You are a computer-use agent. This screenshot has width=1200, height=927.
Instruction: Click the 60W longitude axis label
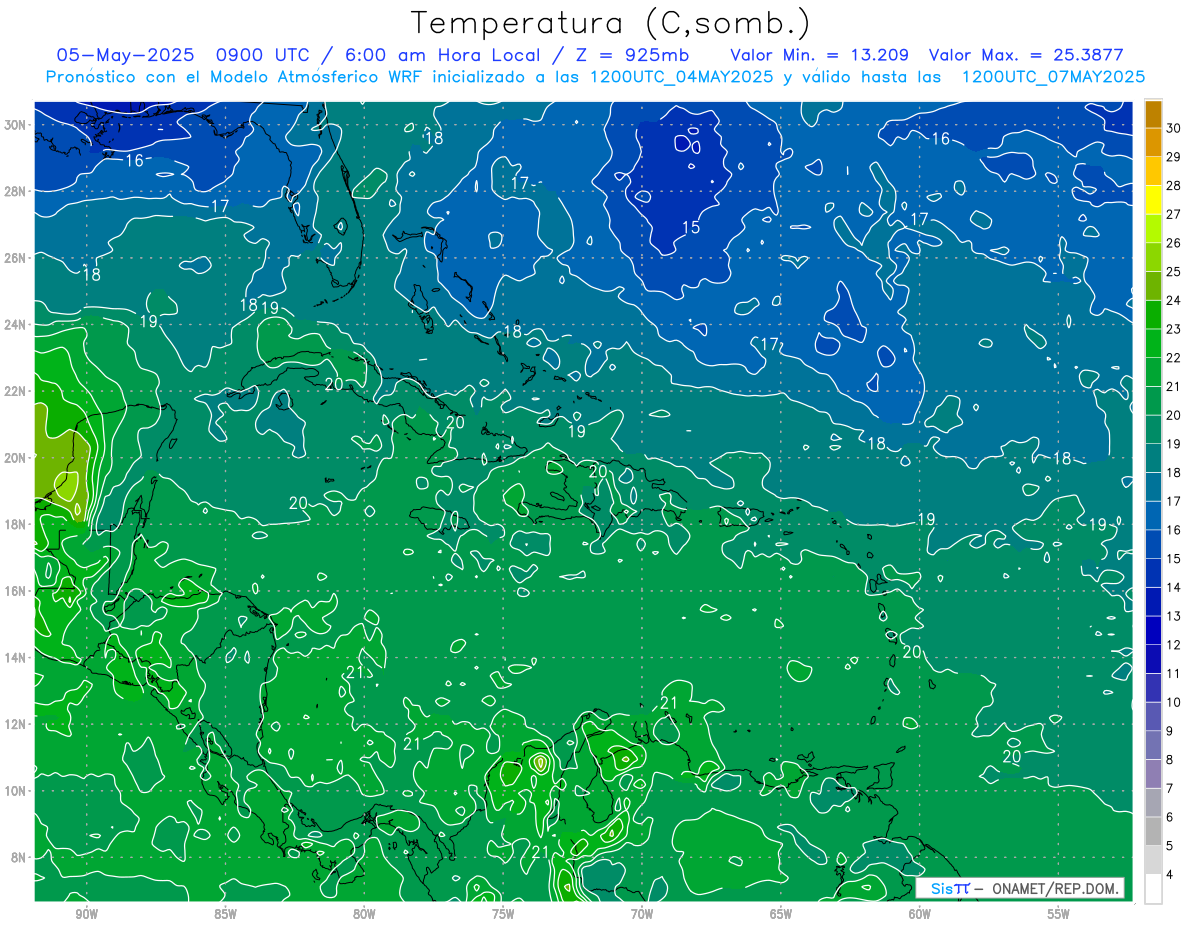[920, 914]
